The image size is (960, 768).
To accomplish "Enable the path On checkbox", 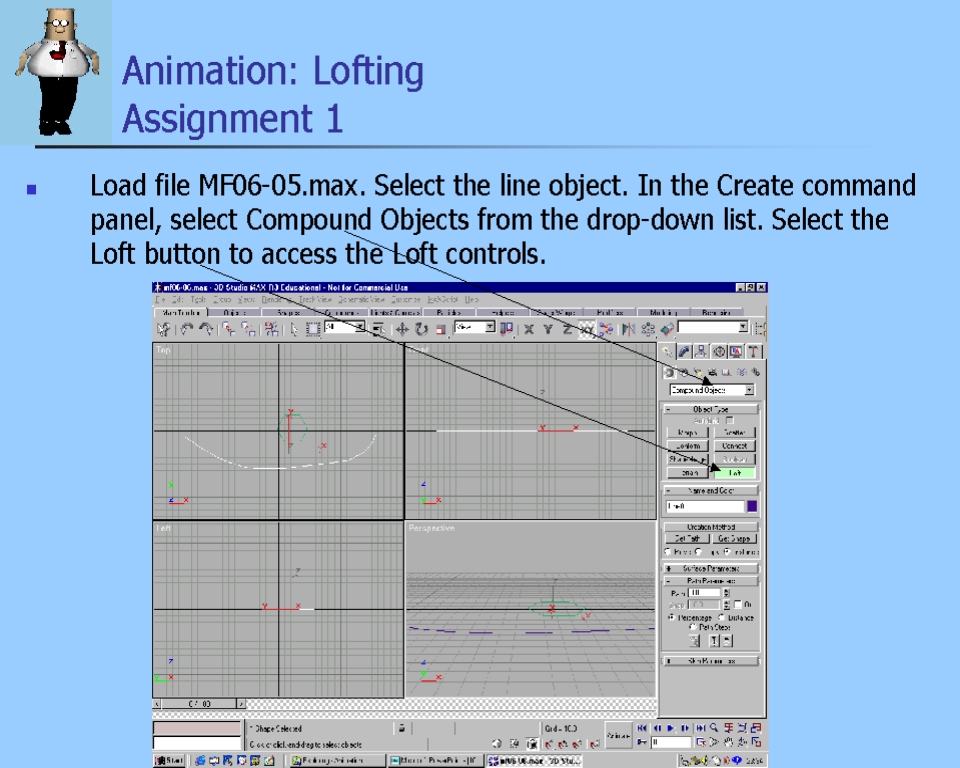I will [737, 605].
